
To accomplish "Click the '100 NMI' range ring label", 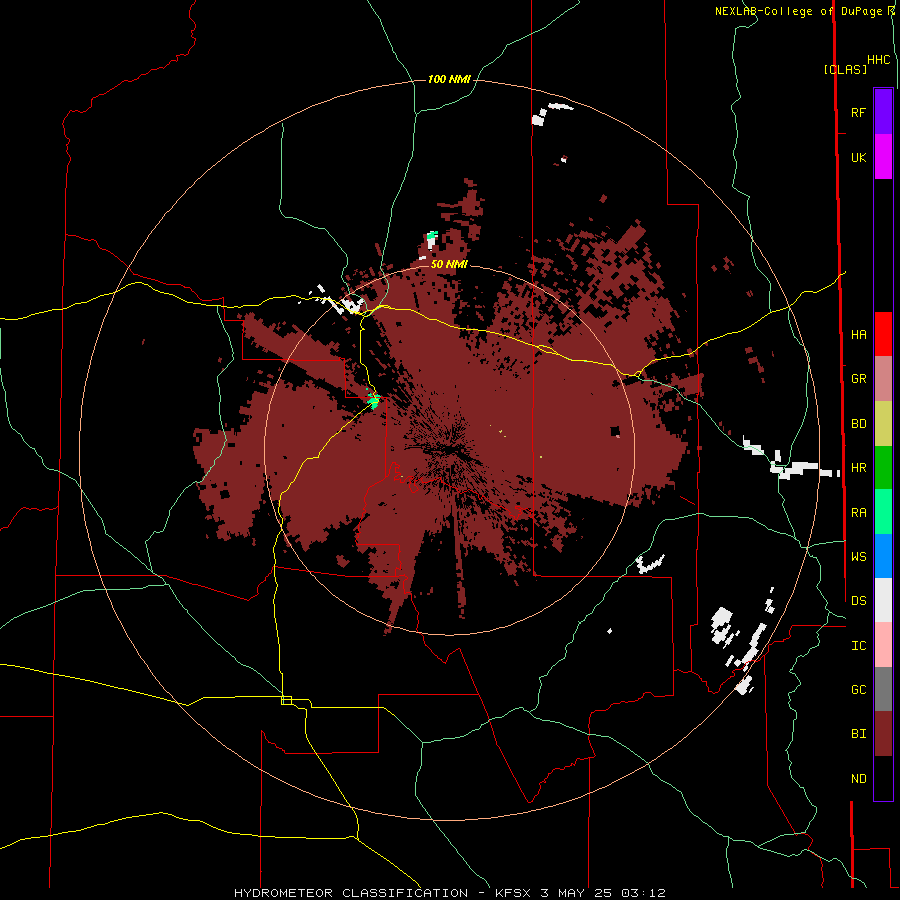I will pyautogui.click(x=449, y=79).
